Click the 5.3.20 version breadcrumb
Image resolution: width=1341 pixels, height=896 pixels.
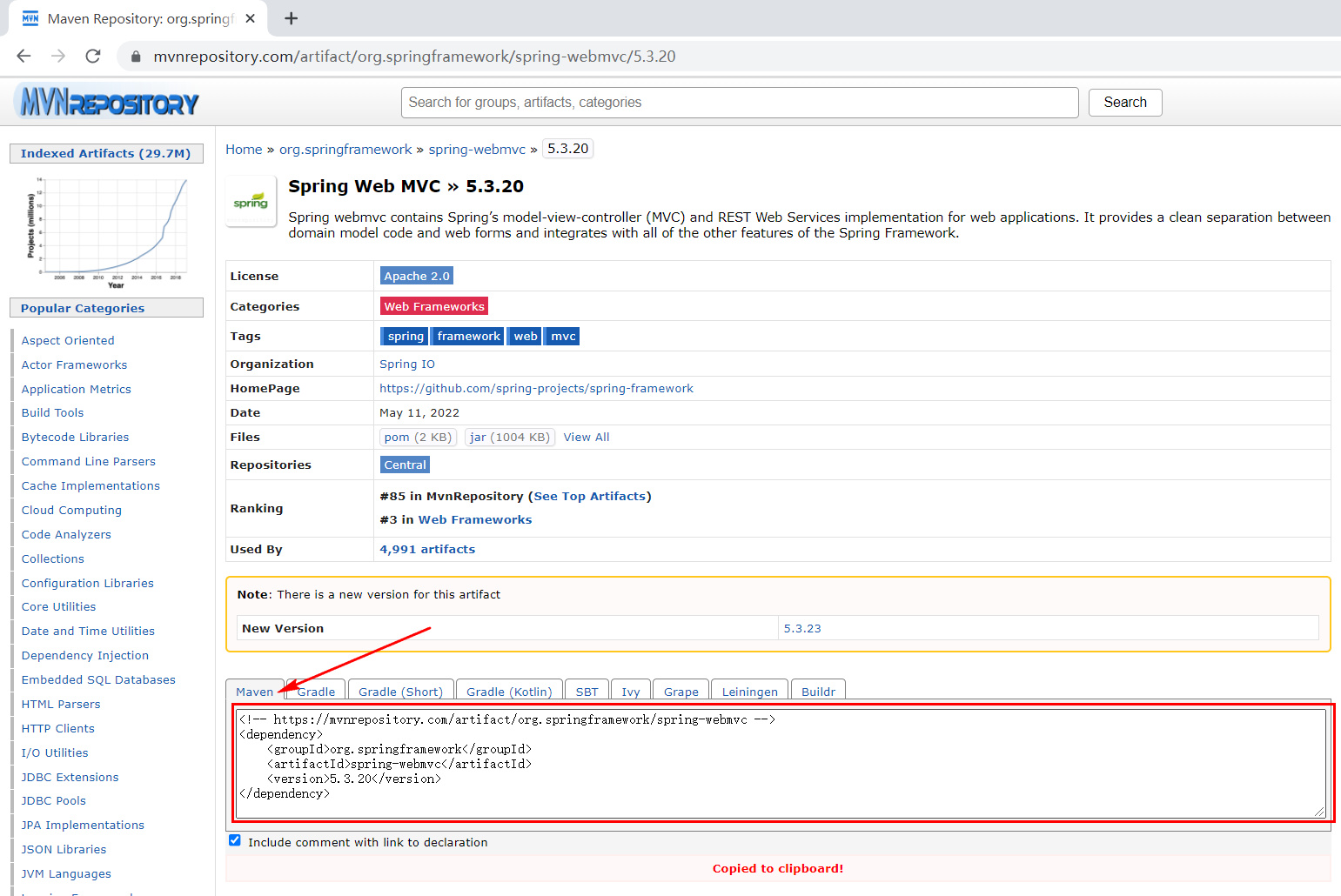click(x=568, y=149)
